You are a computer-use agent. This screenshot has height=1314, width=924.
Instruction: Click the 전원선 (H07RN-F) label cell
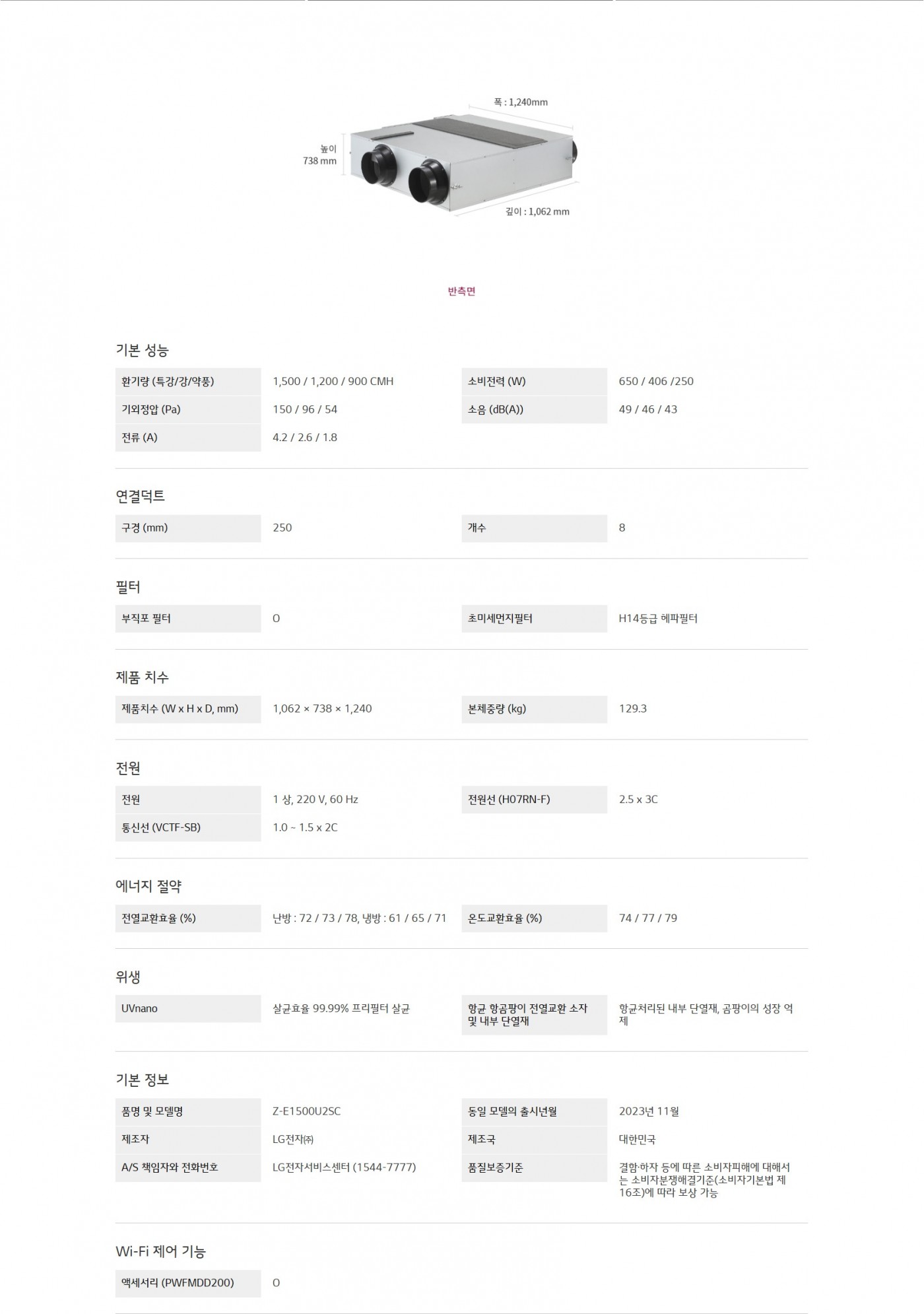[x=533, y=800]
